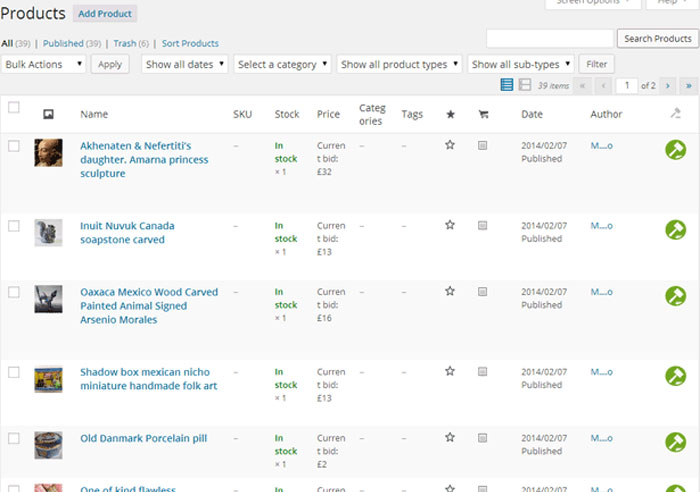Tick checkbox for Old Danmark Porcelain pill
This screenshot has height=492, width=700.
[14, 438]
